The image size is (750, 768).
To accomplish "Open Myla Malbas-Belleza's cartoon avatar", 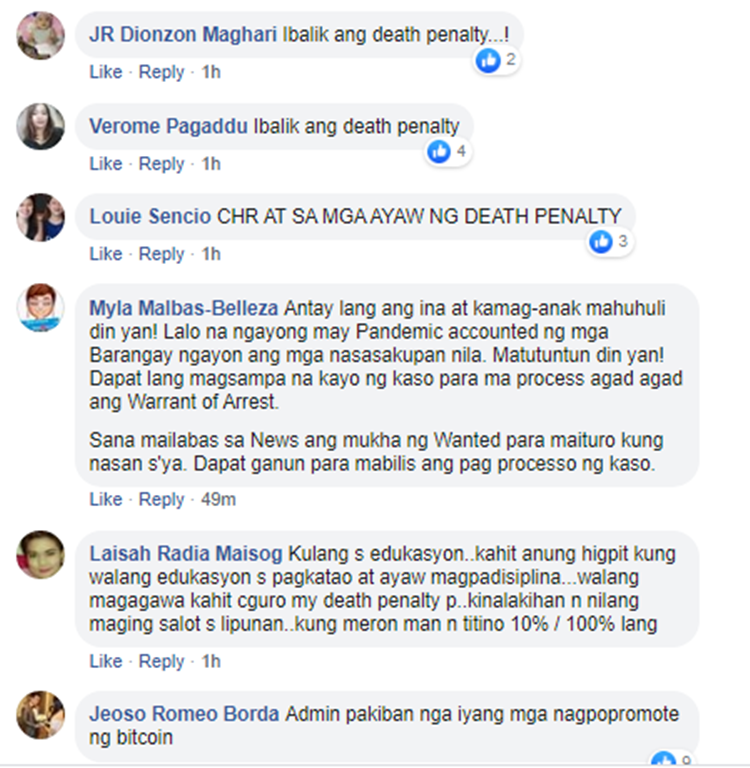I will pyautogui.click(x=41, y=308).
